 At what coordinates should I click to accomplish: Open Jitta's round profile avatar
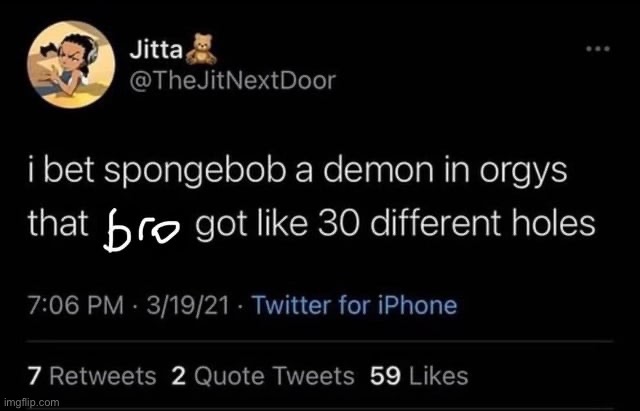click(x=71, y=64)
